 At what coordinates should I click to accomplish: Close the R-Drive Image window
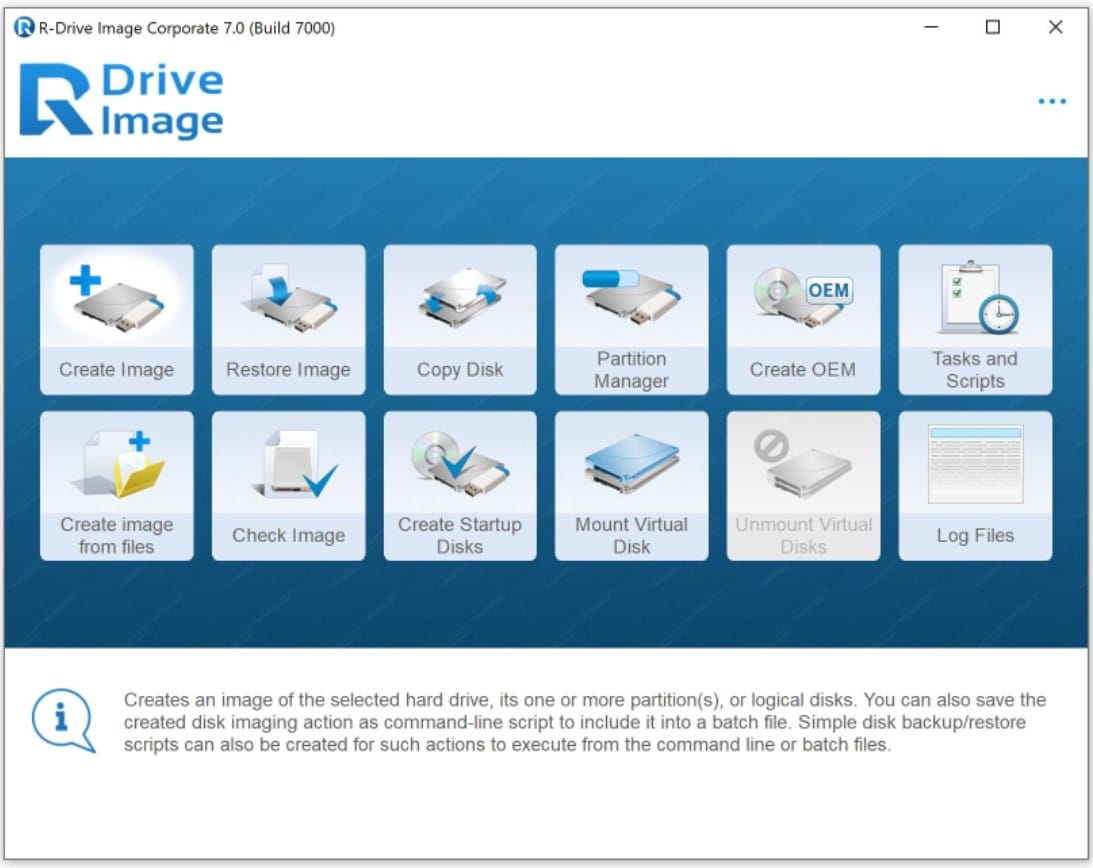tap(1055, 28)
